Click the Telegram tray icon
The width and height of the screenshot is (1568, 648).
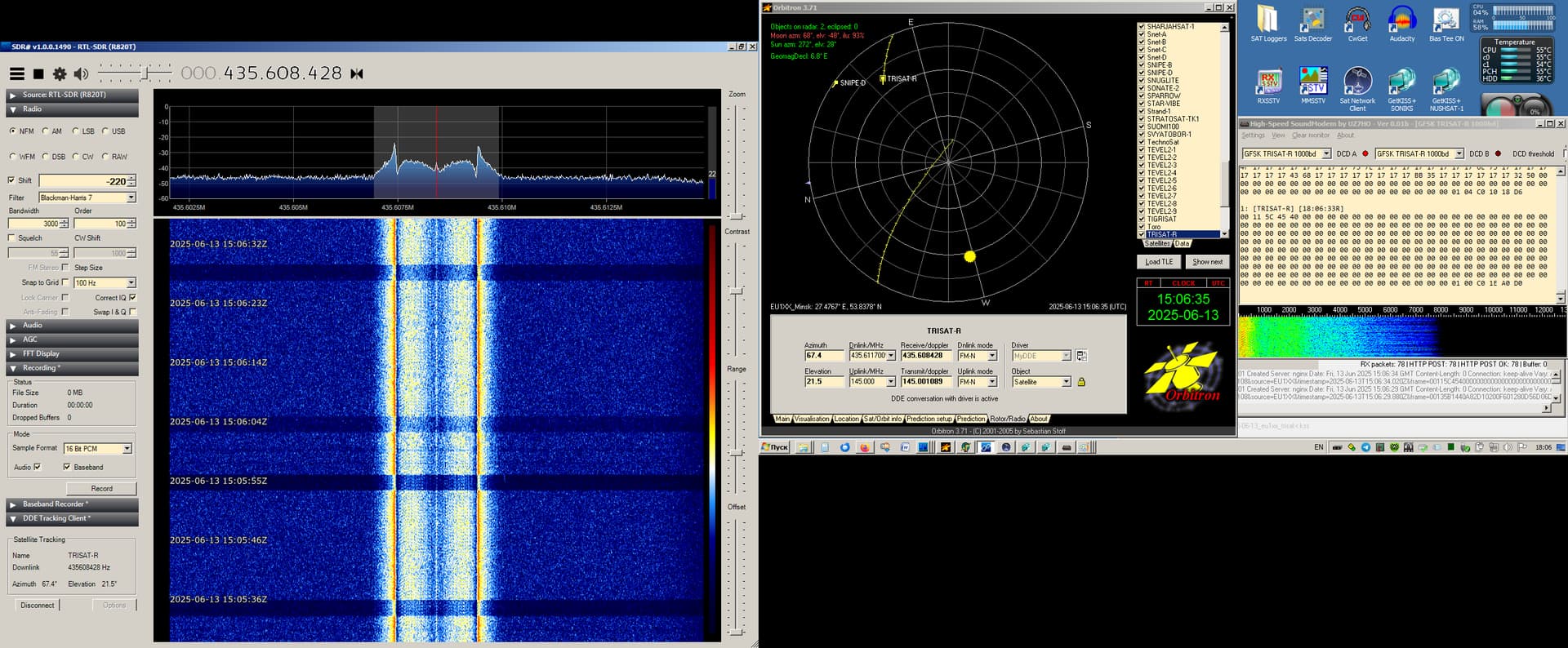(x=1365, y=447)
